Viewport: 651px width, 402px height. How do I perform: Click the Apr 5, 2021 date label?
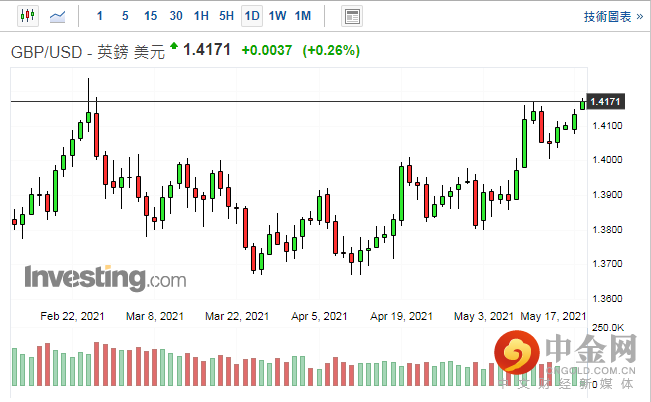coord(319,316)
